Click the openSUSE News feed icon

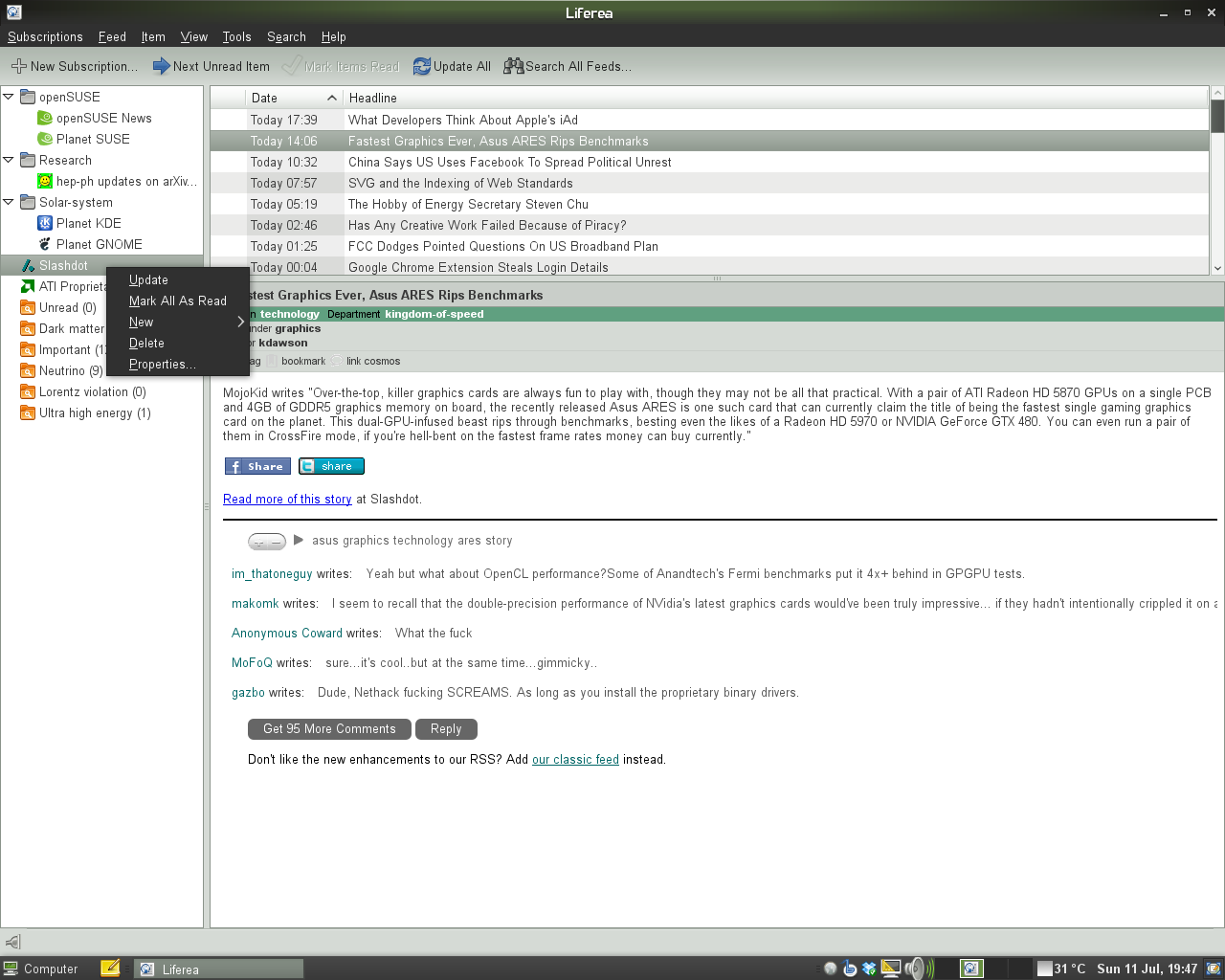45,118
